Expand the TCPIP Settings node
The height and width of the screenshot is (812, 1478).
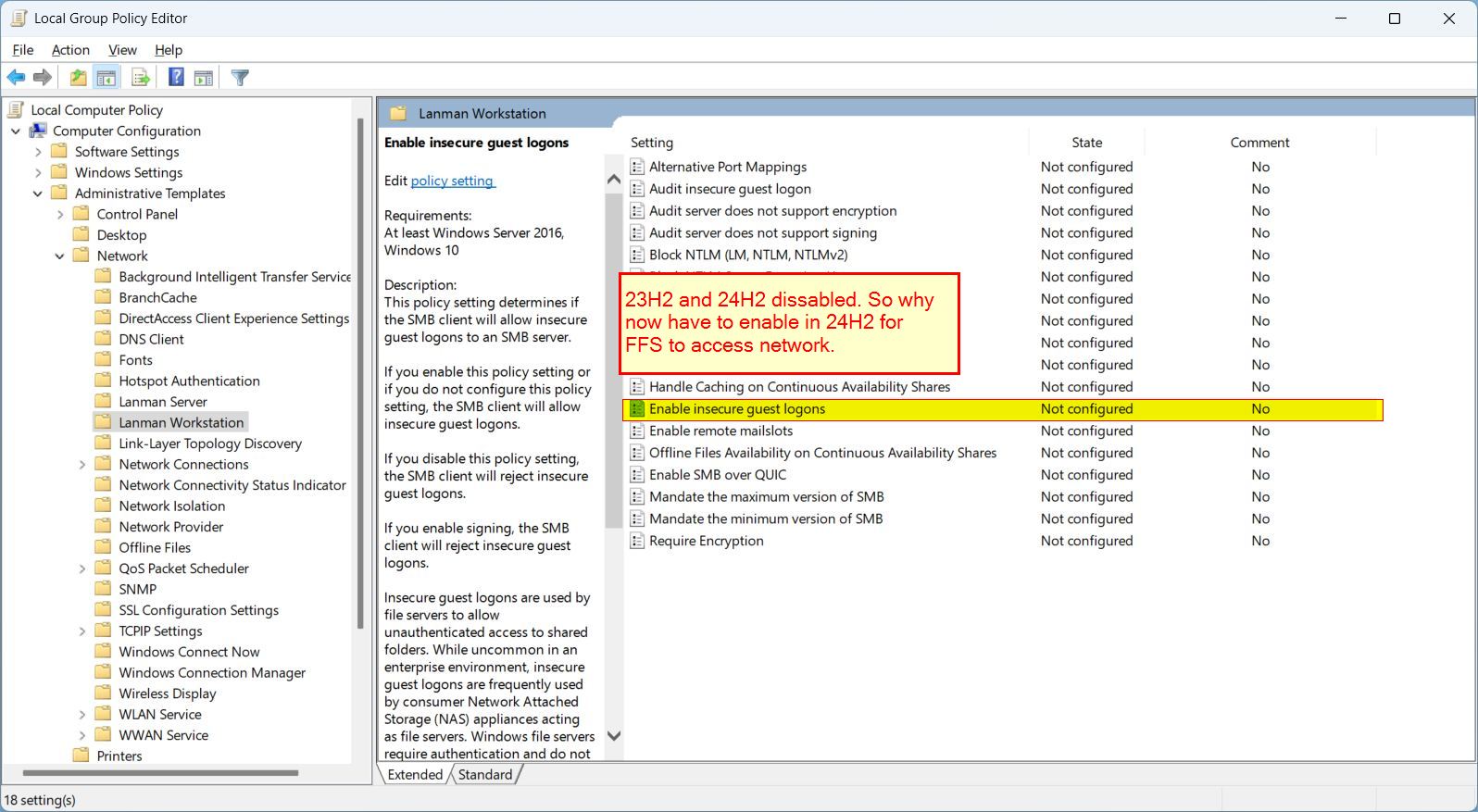(82, 631)
